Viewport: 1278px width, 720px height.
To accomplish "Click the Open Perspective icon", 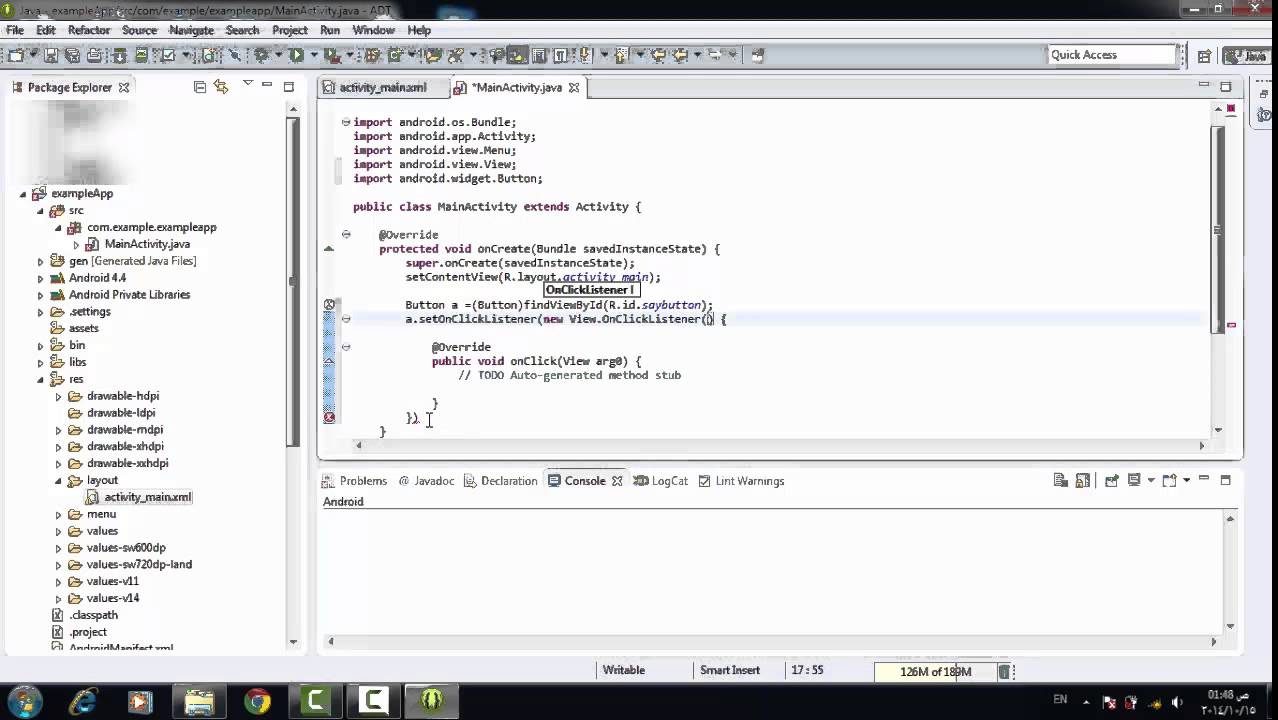I will click(1204, 56).
